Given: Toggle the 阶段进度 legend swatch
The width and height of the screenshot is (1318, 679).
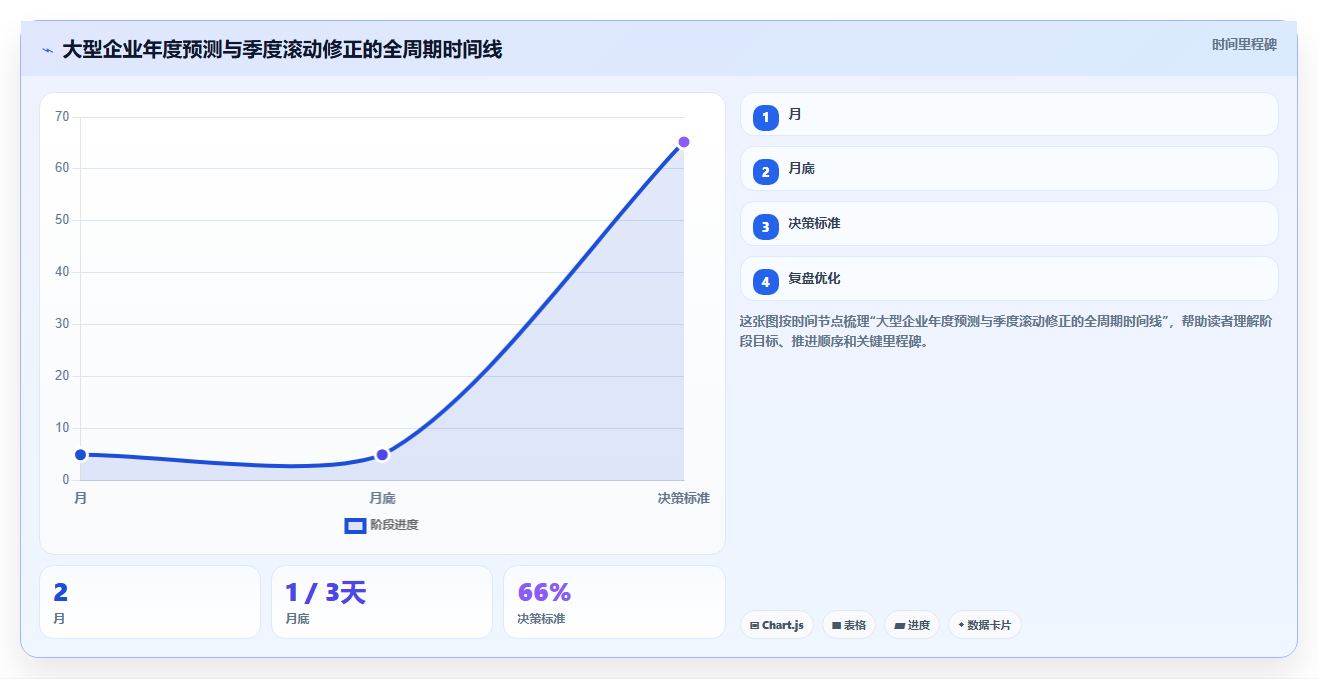Looking at the screenshot, I should pos(355,525).
